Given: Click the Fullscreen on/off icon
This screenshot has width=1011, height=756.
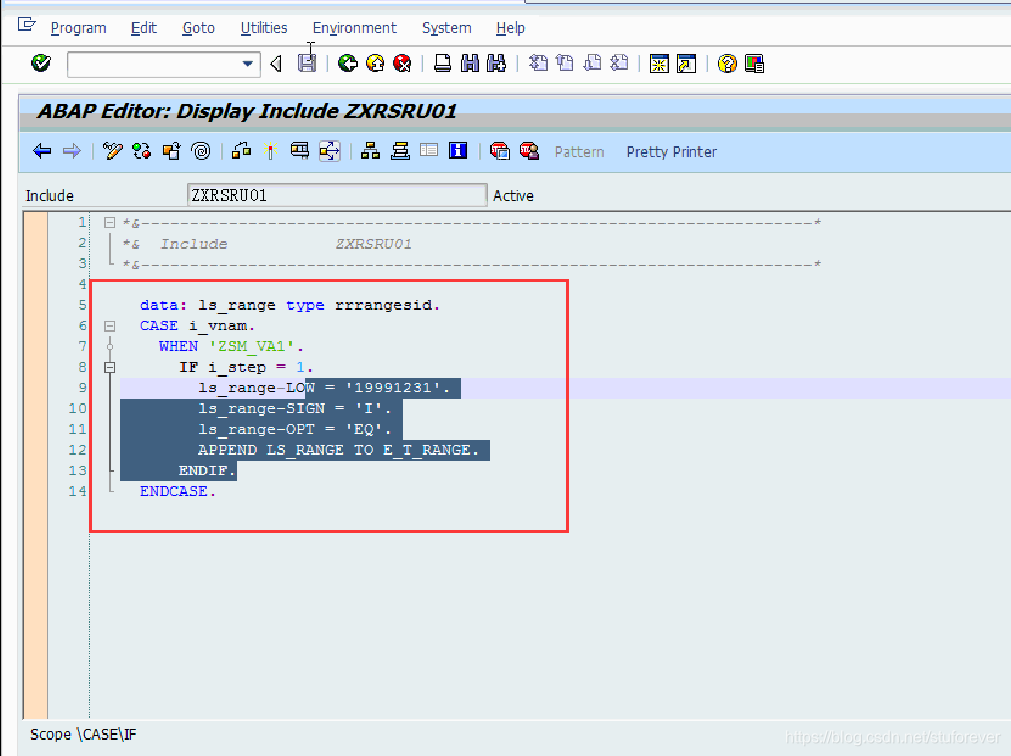Looking at the screenshot, I should click(x=400, y=151).
